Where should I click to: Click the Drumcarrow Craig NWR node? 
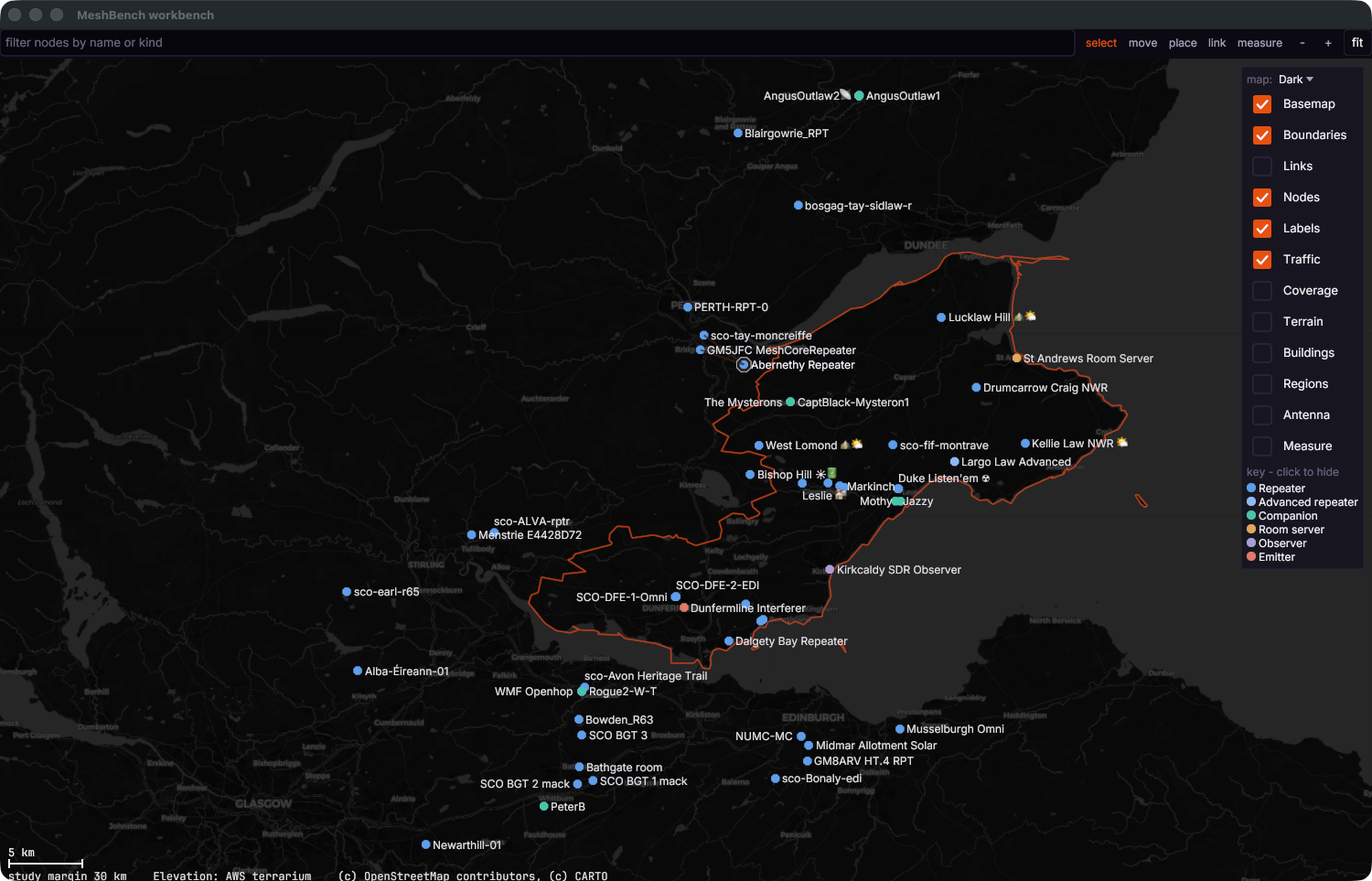click(x=976, y=388)
